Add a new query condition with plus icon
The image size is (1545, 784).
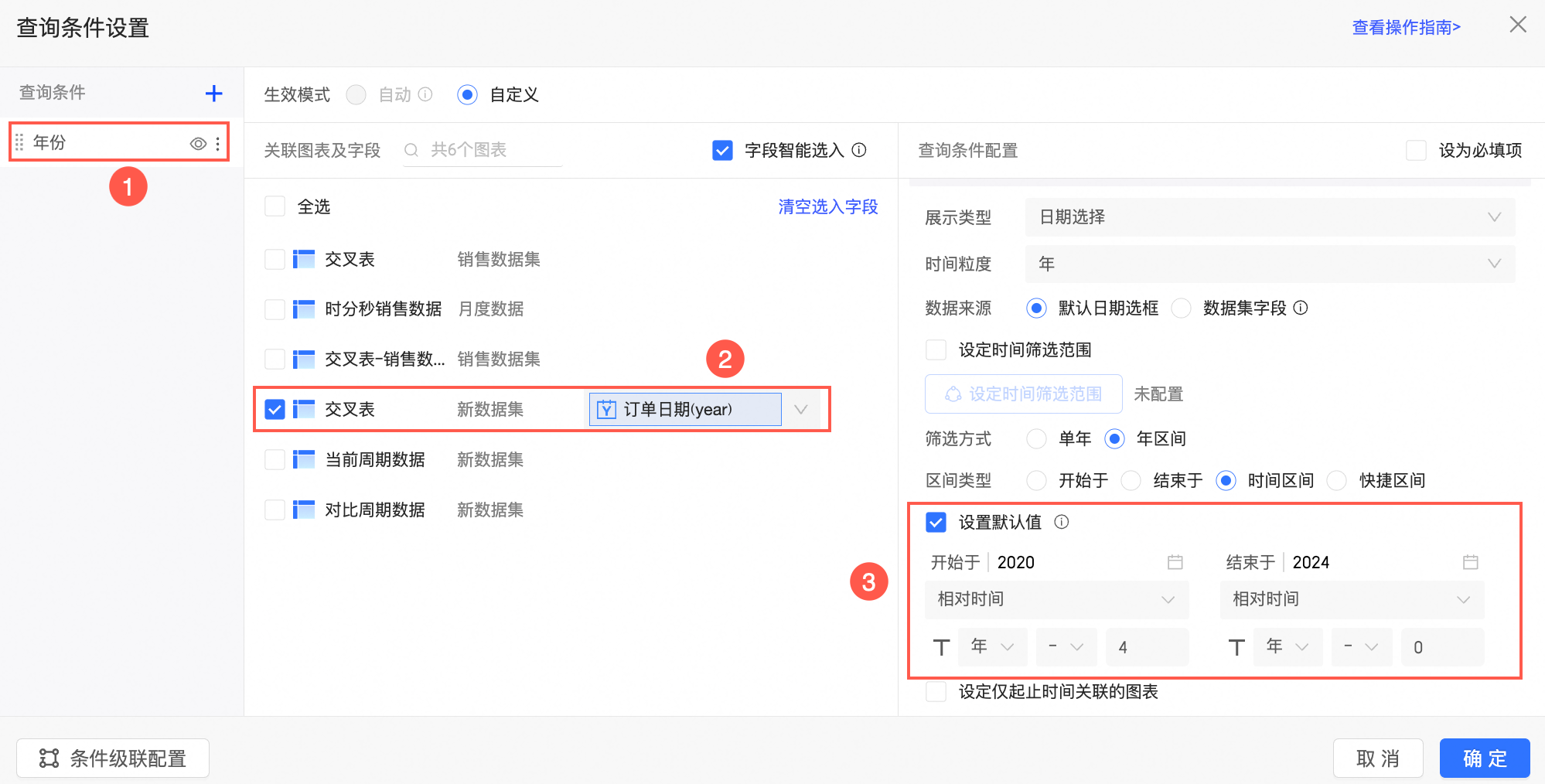(x=213, y=94)
